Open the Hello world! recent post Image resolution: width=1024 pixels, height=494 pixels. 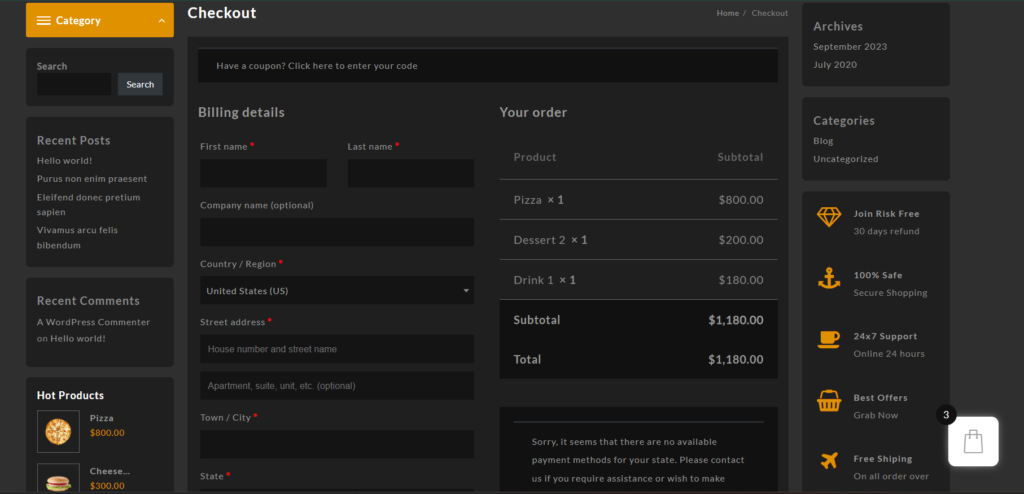pyautogui.click(x=64, y=160)
